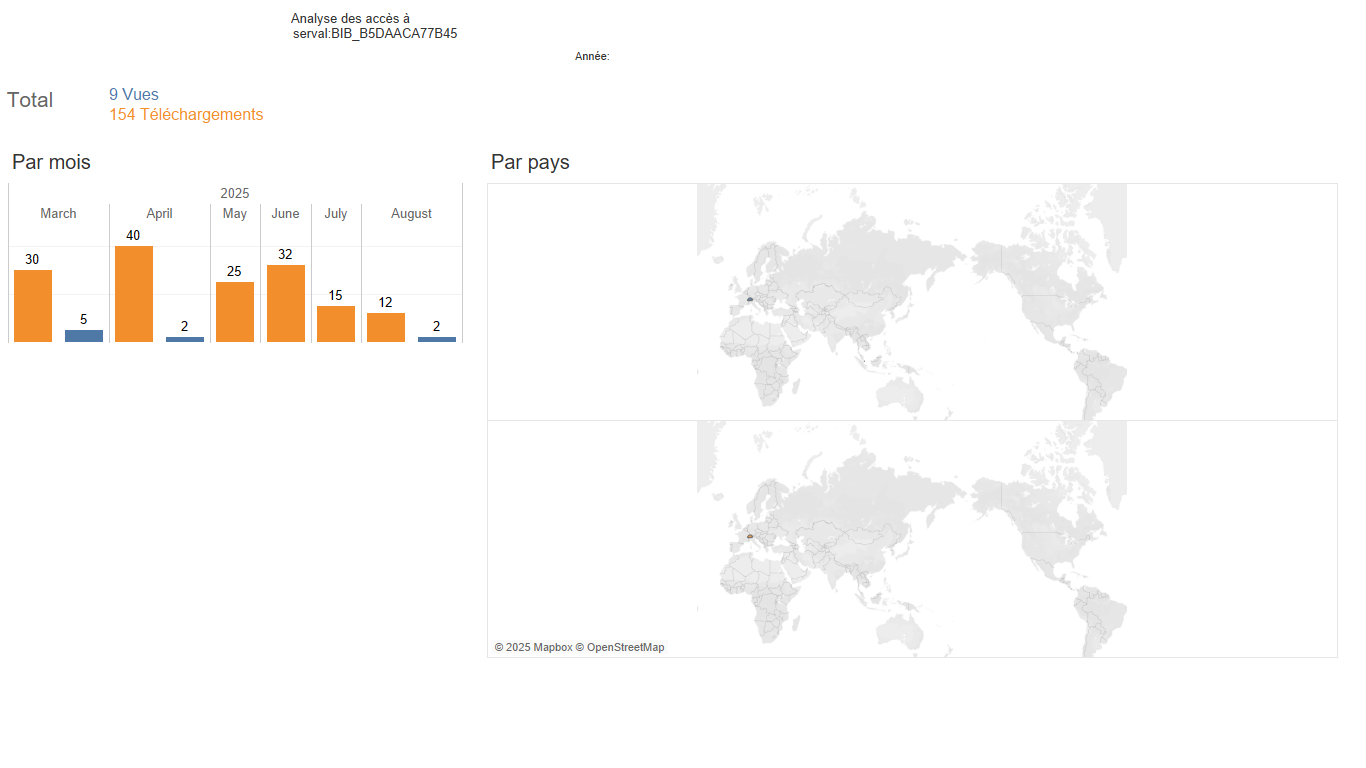Click the orange March bar labeled 30

33,306
